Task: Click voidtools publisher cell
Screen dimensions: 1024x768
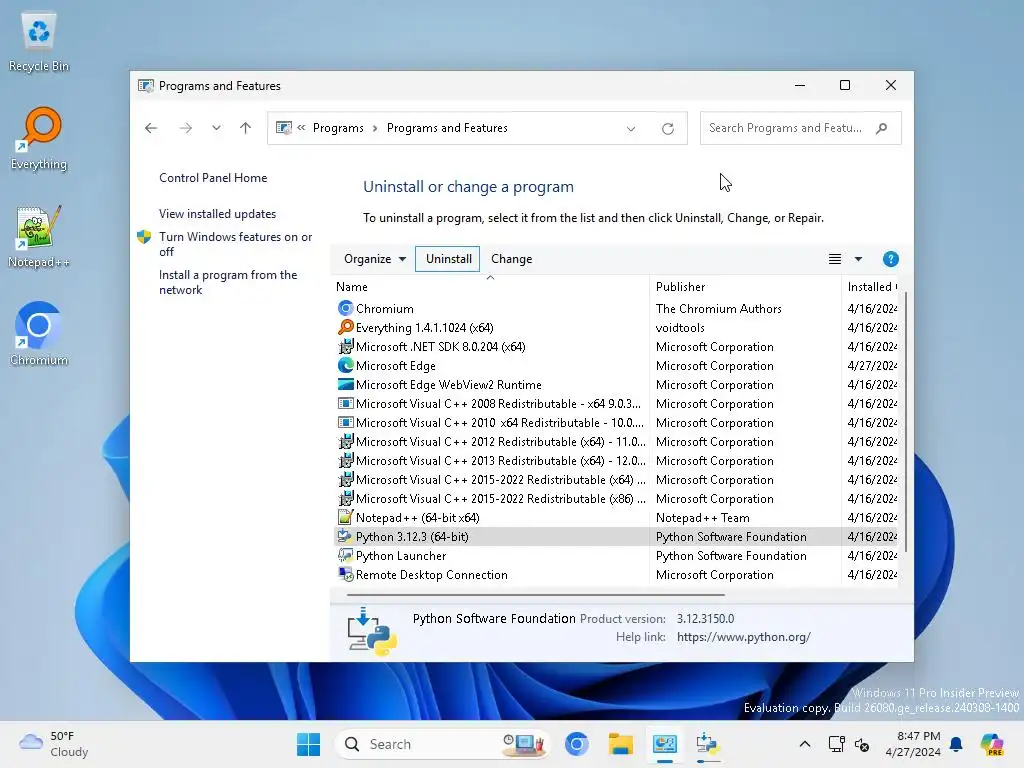Action: pyautogui.click(x=680, y=327)
